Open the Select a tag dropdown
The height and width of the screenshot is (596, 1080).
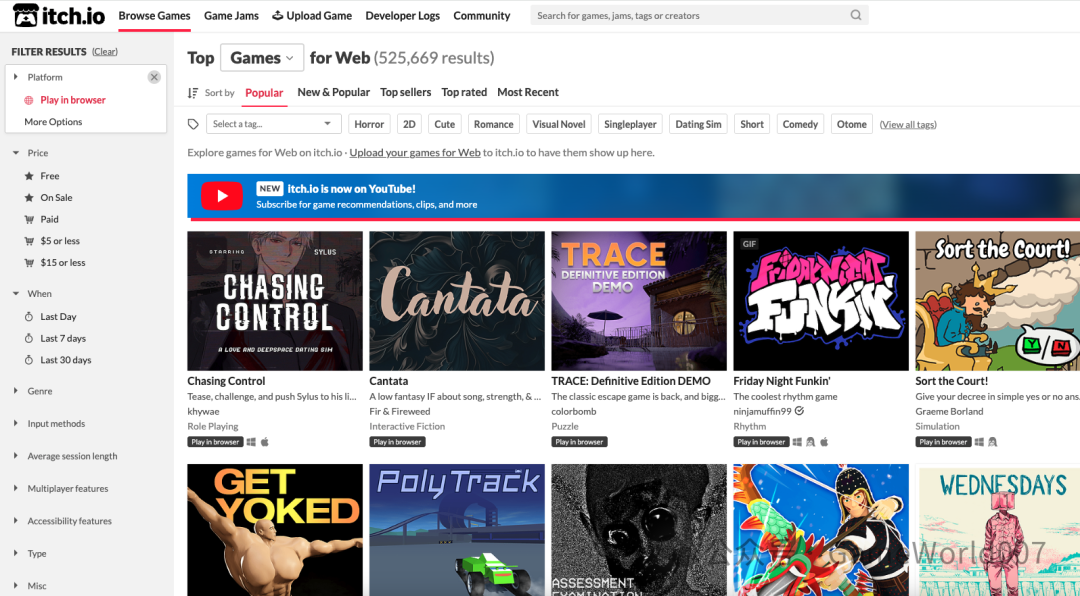273,124
